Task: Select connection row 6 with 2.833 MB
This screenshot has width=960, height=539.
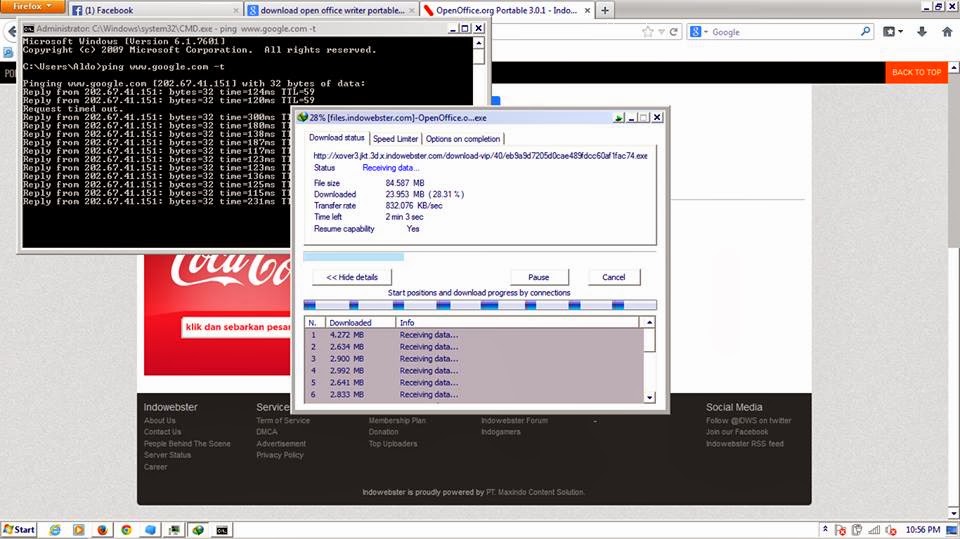Action: pyautogui.click(x=474, y=394)
